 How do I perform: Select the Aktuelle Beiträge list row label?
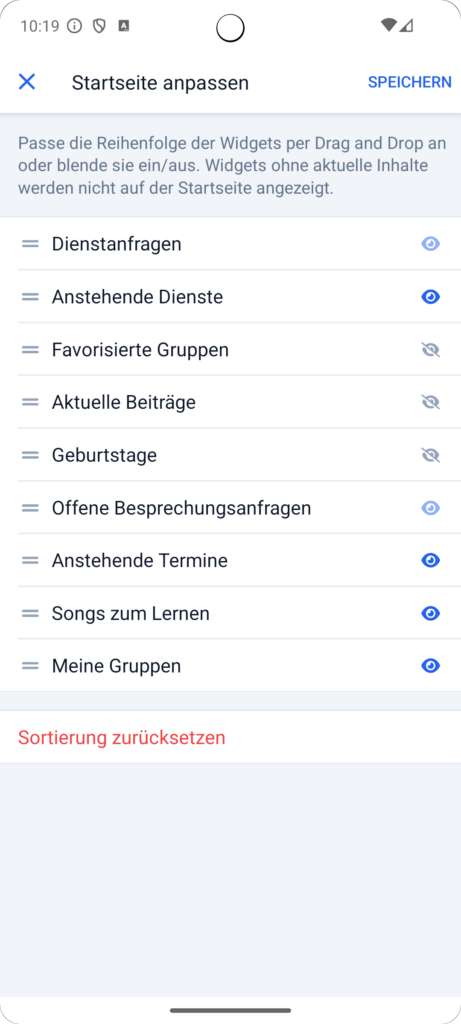[123, 402]
